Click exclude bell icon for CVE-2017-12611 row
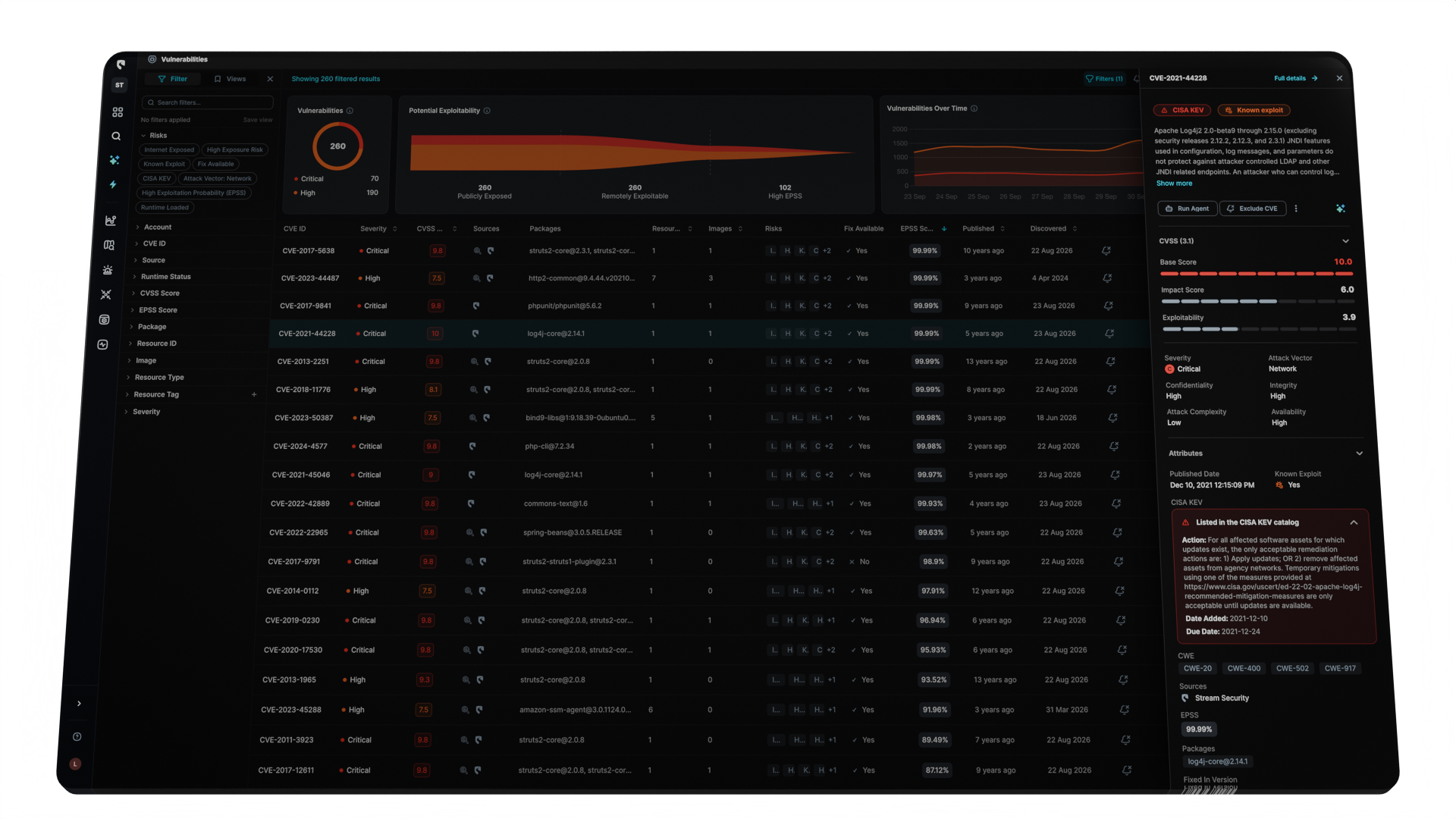Screen dimensions: 1456x819 (x=1127, y=770)
